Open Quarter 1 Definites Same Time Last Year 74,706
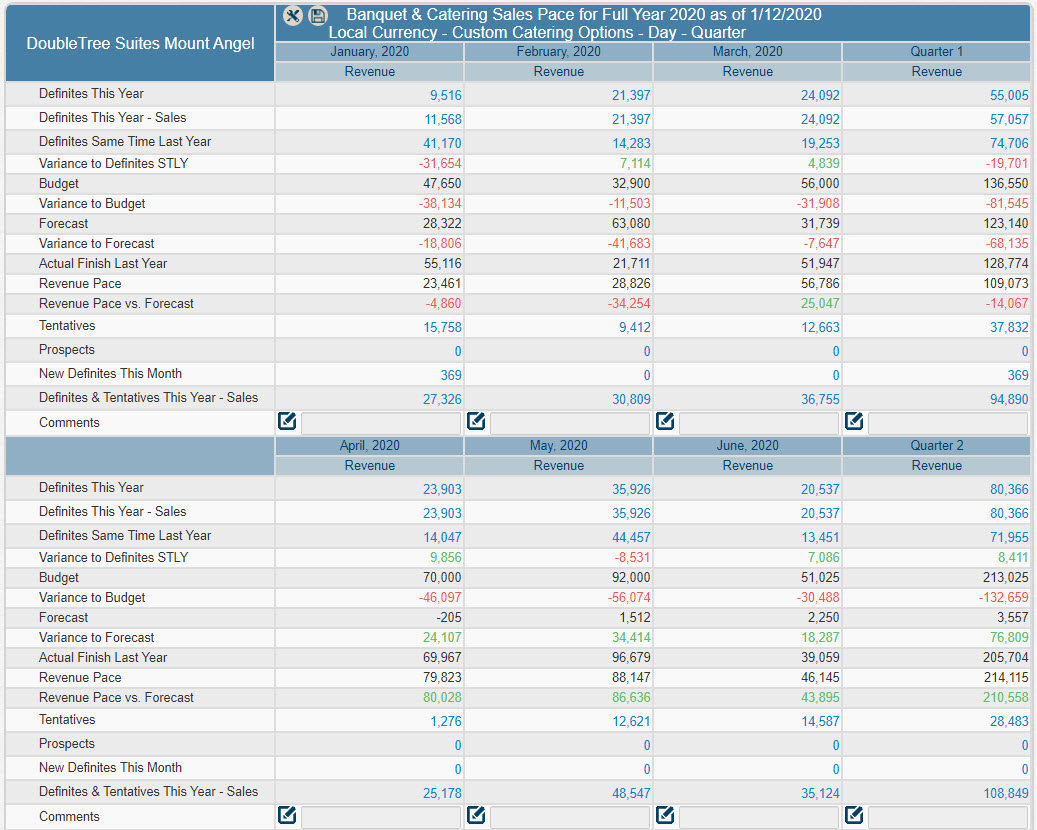This screenshot has width=1037, height=830. click(1009, 144)
